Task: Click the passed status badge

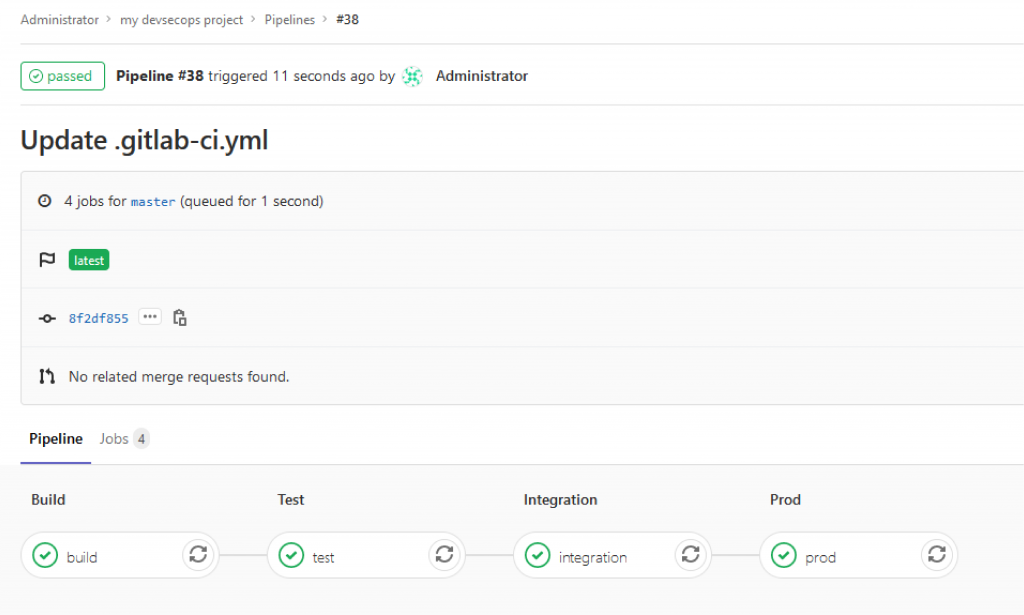Action: pyautogui.click(x=62, y=76)
